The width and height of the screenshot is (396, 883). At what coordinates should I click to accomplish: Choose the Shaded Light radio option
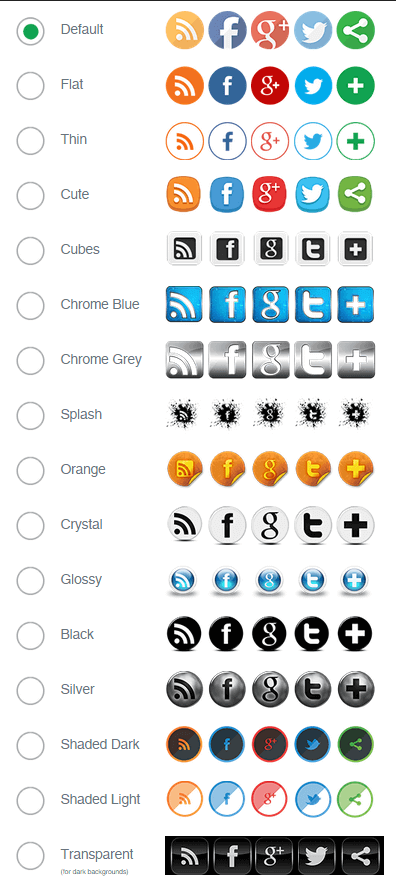coord(30,800)
